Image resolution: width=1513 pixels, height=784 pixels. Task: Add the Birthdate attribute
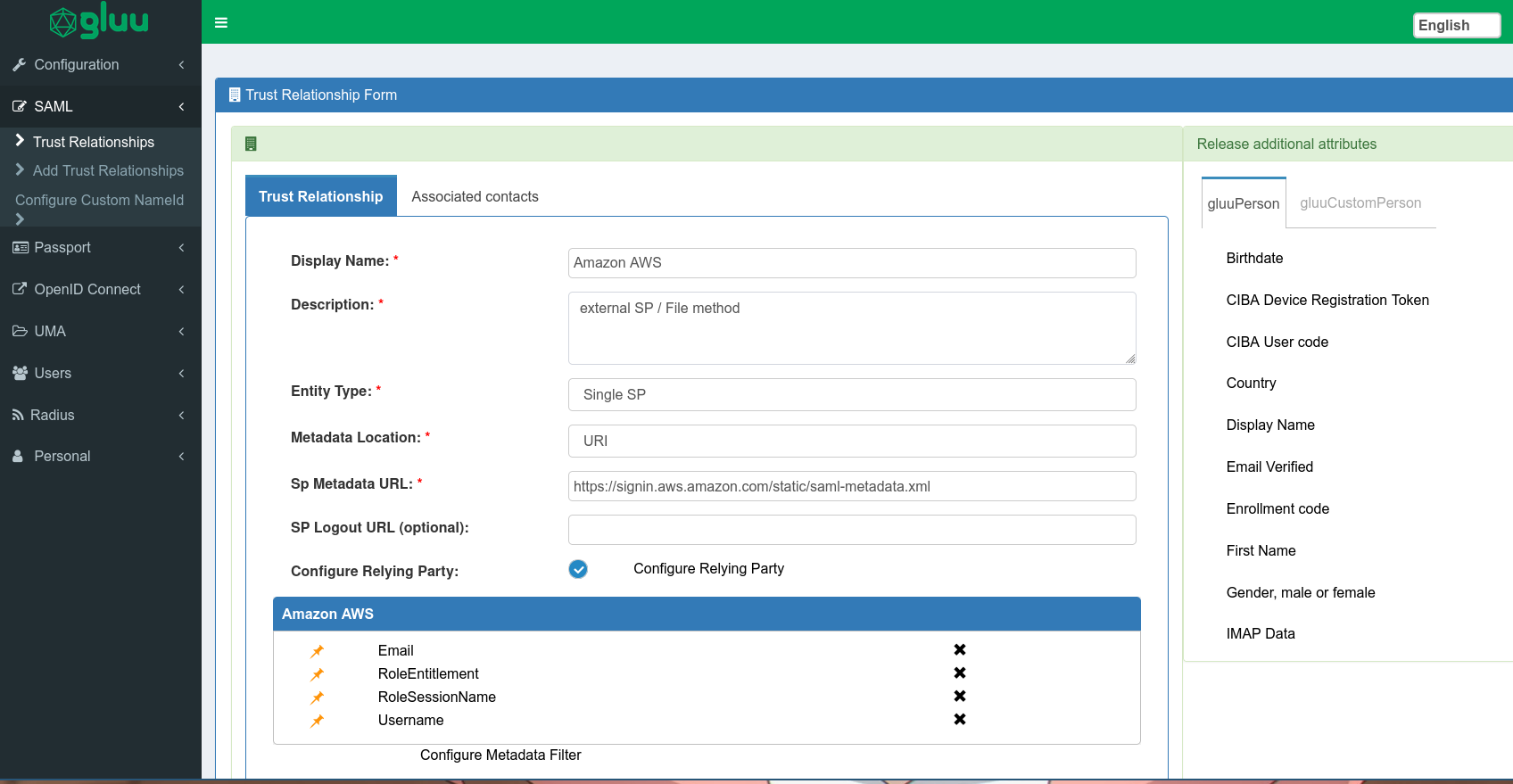point(1254,258)
